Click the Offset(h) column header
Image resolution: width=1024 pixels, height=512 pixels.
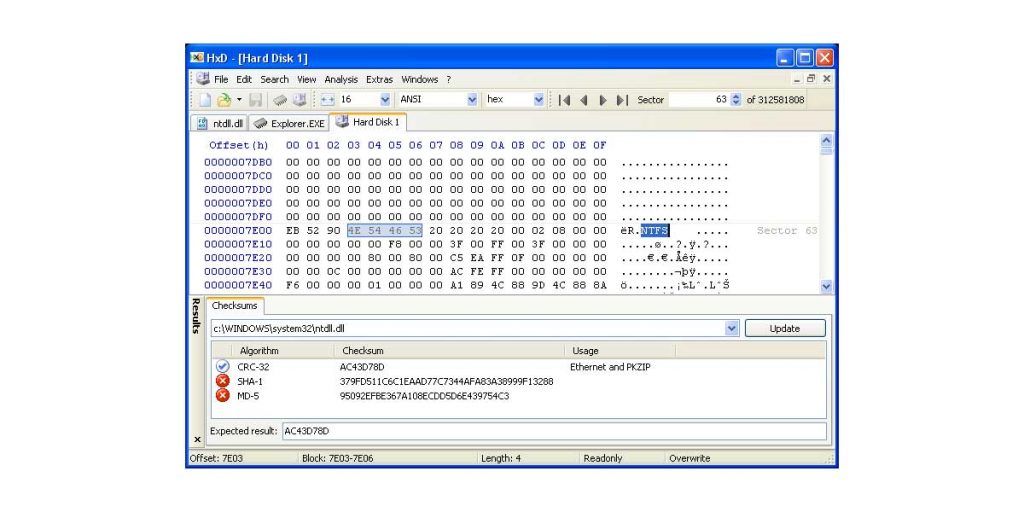pyautogui.click(x=239, y=145)
